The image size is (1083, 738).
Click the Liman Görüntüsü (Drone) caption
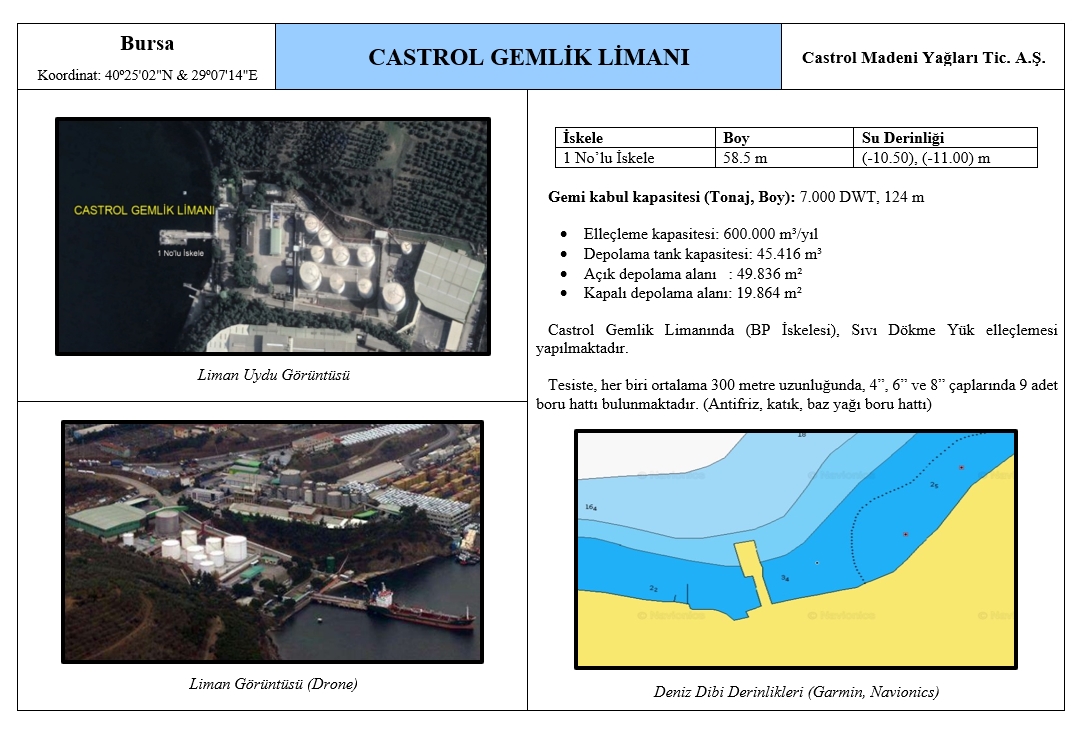pos(274,684)
